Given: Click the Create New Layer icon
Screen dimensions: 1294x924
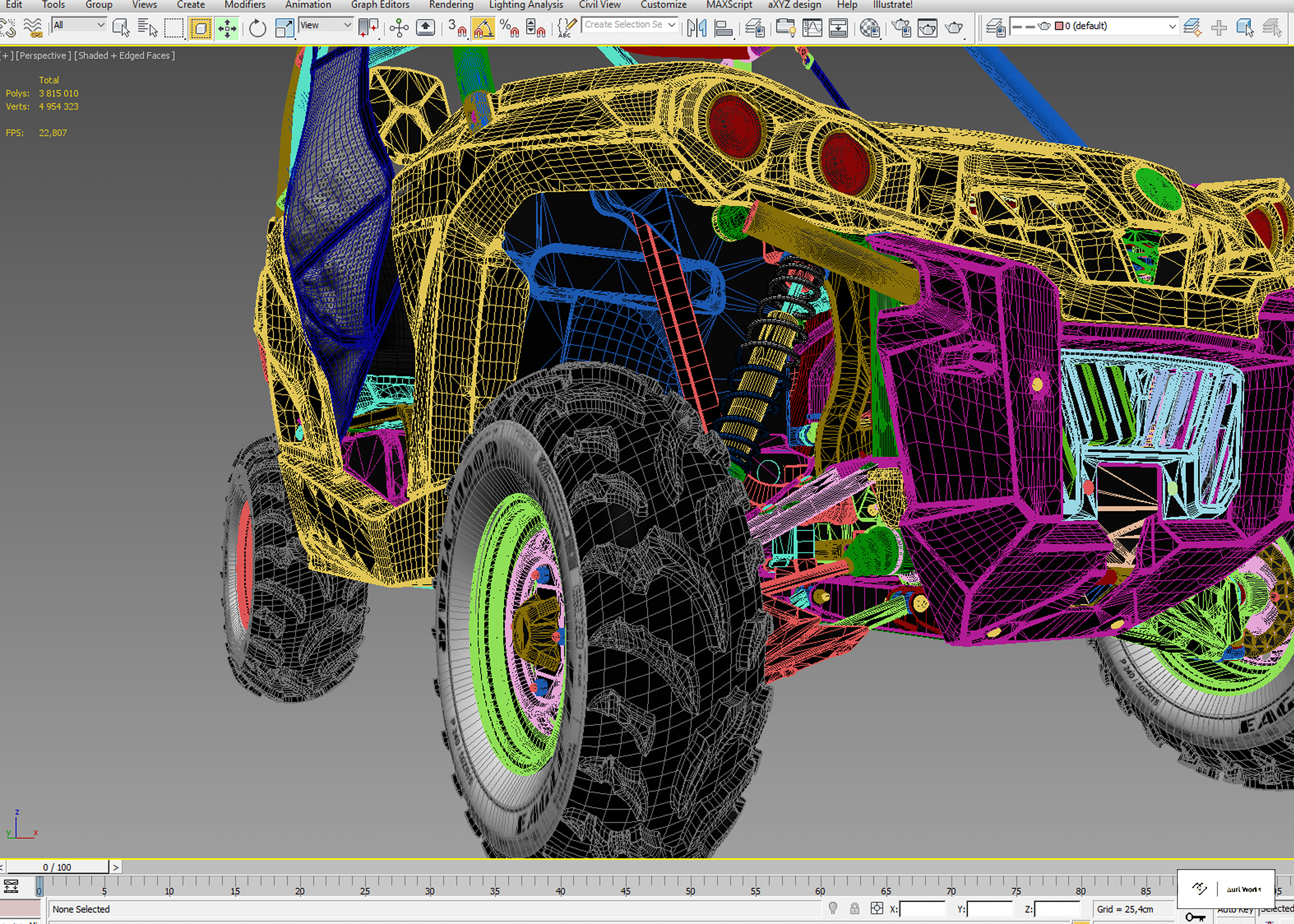Looking at the screenshot, I should pyautogui.click(x=1192, y=27).
